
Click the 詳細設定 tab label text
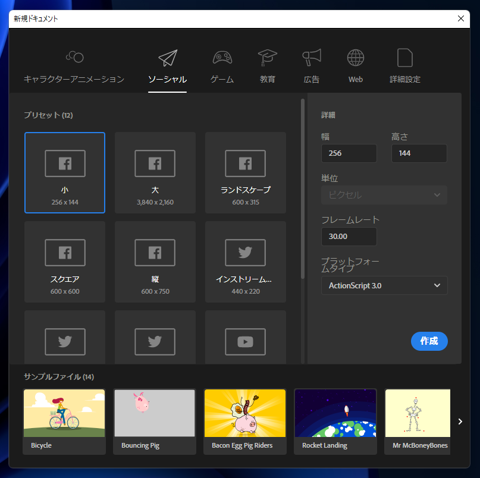tap(405, 79)
